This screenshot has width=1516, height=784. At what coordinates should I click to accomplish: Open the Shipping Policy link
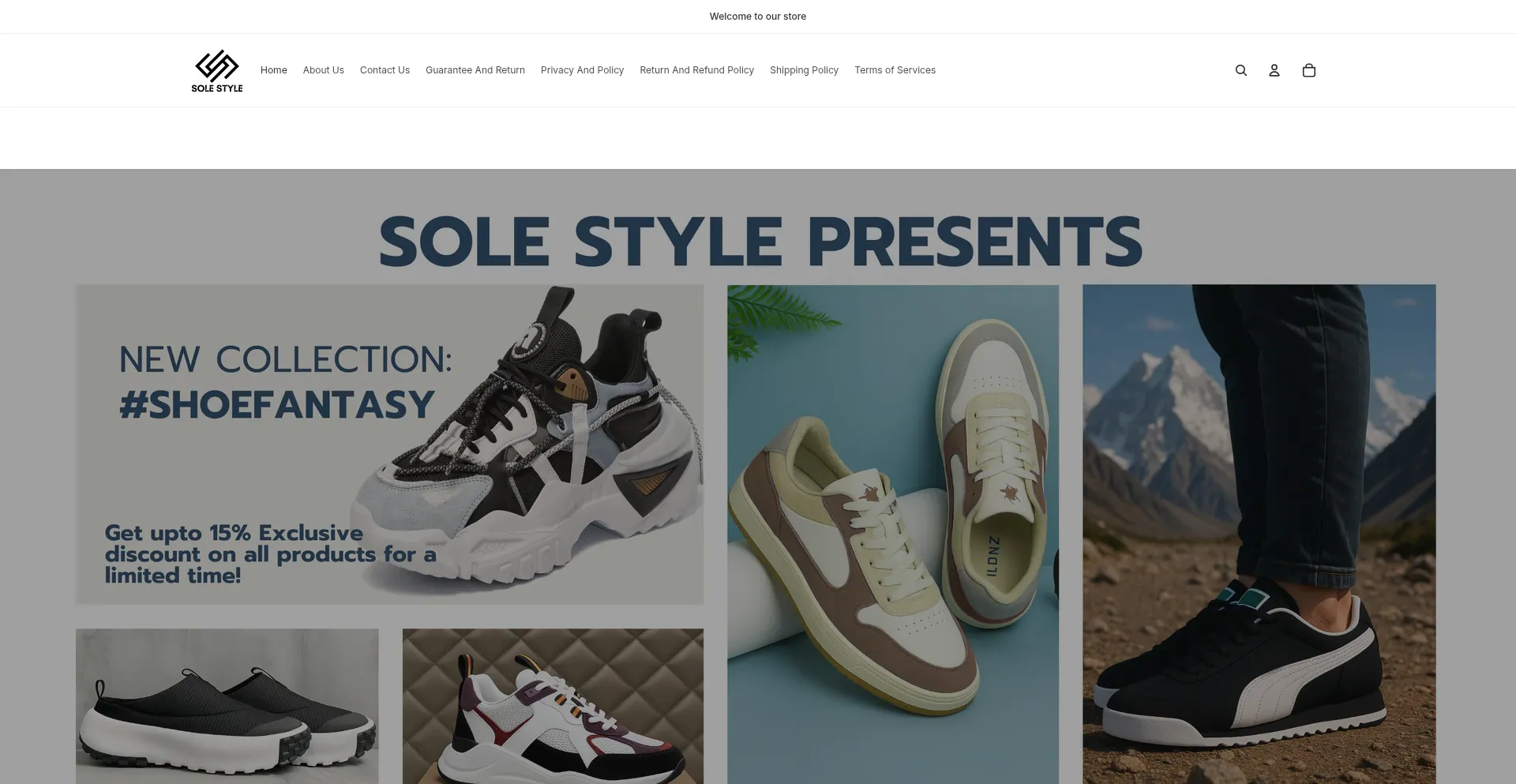tap(804, 70)
